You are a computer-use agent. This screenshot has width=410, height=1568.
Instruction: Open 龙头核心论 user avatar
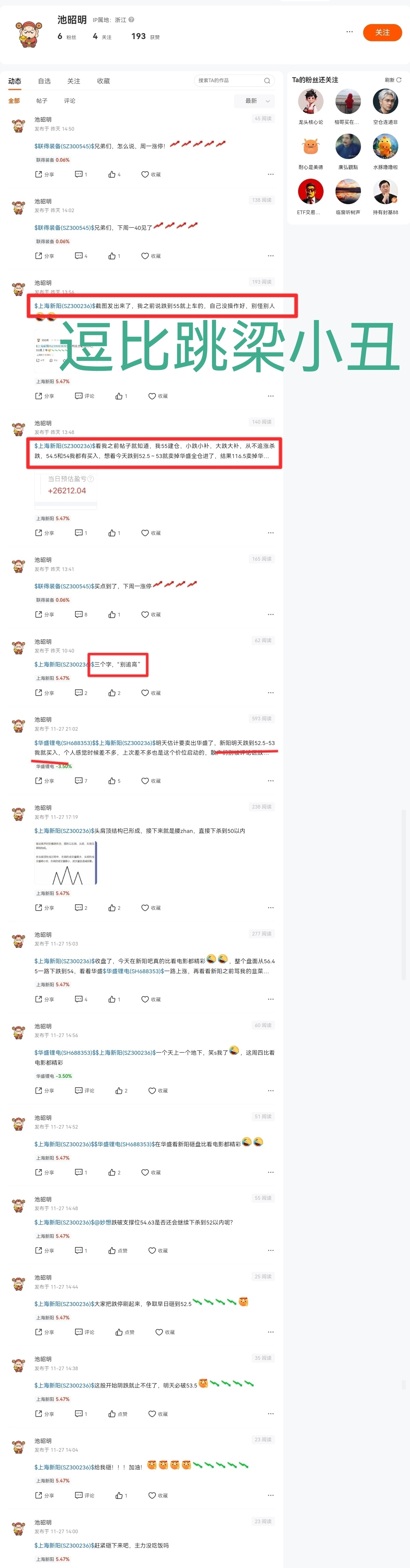[x=310, y=102]
